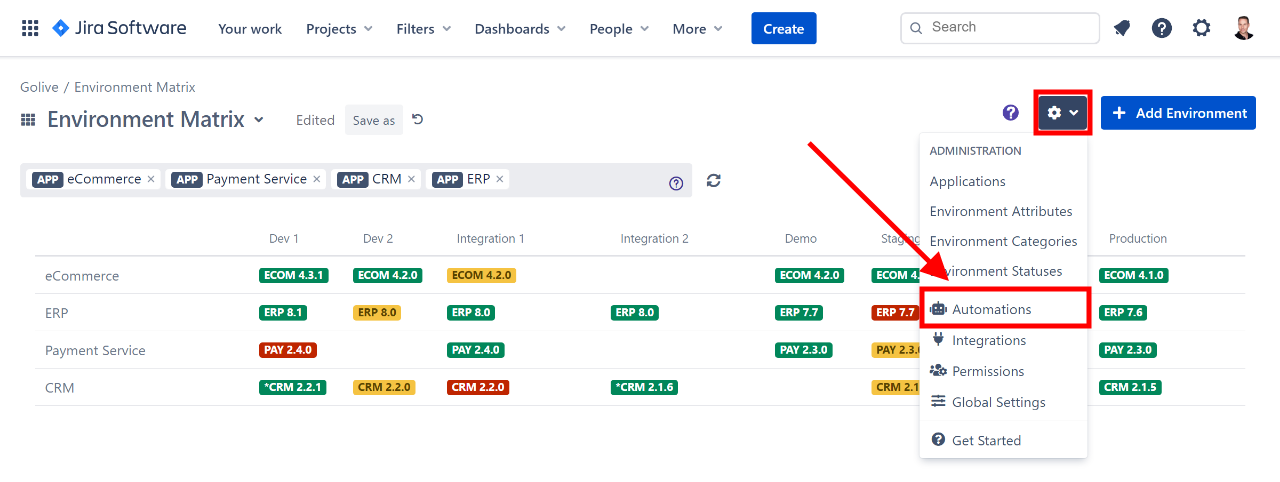Click the undo changes icon beside Save as
This screenshot has height=482, width=1280.
click(418, 120)
